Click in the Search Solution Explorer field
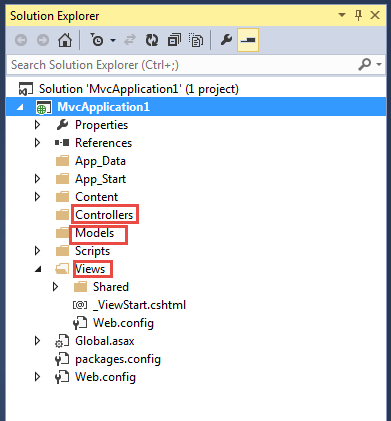The height and width of the screenshot is (421, 391). click(180, 65)
